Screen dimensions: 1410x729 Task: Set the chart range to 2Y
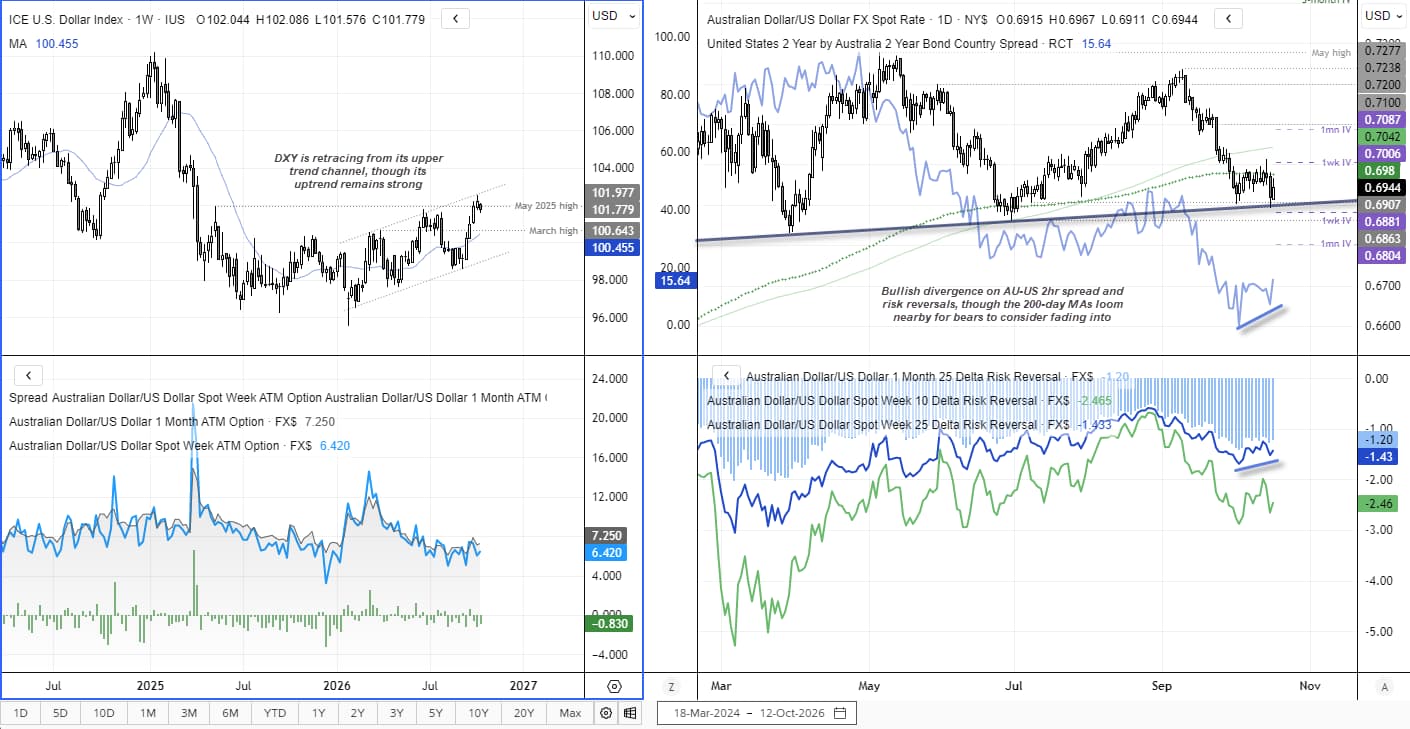(x=357, y=713)
